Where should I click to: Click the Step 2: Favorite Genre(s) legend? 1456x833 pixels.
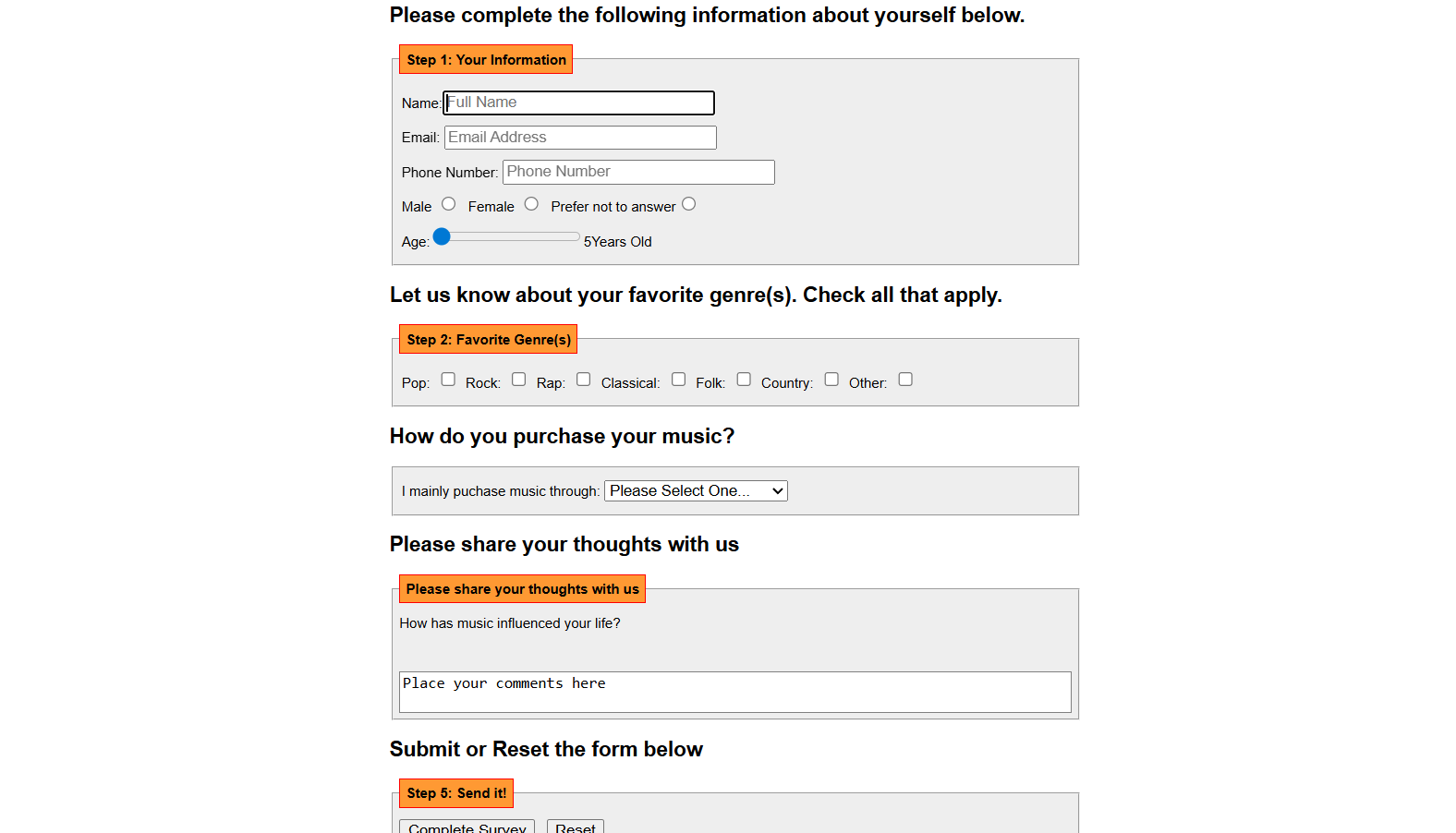pos(488,340)
